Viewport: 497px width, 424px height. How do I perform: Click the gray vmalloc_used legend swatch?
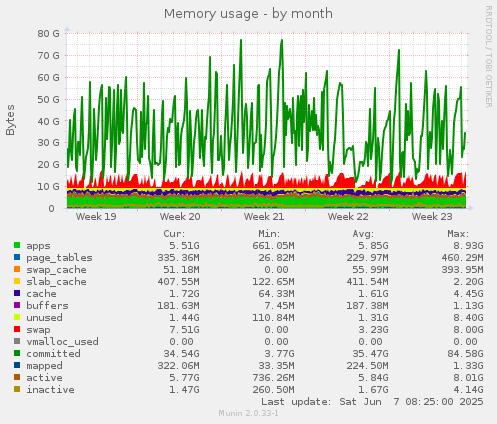[x=17, y=341]
